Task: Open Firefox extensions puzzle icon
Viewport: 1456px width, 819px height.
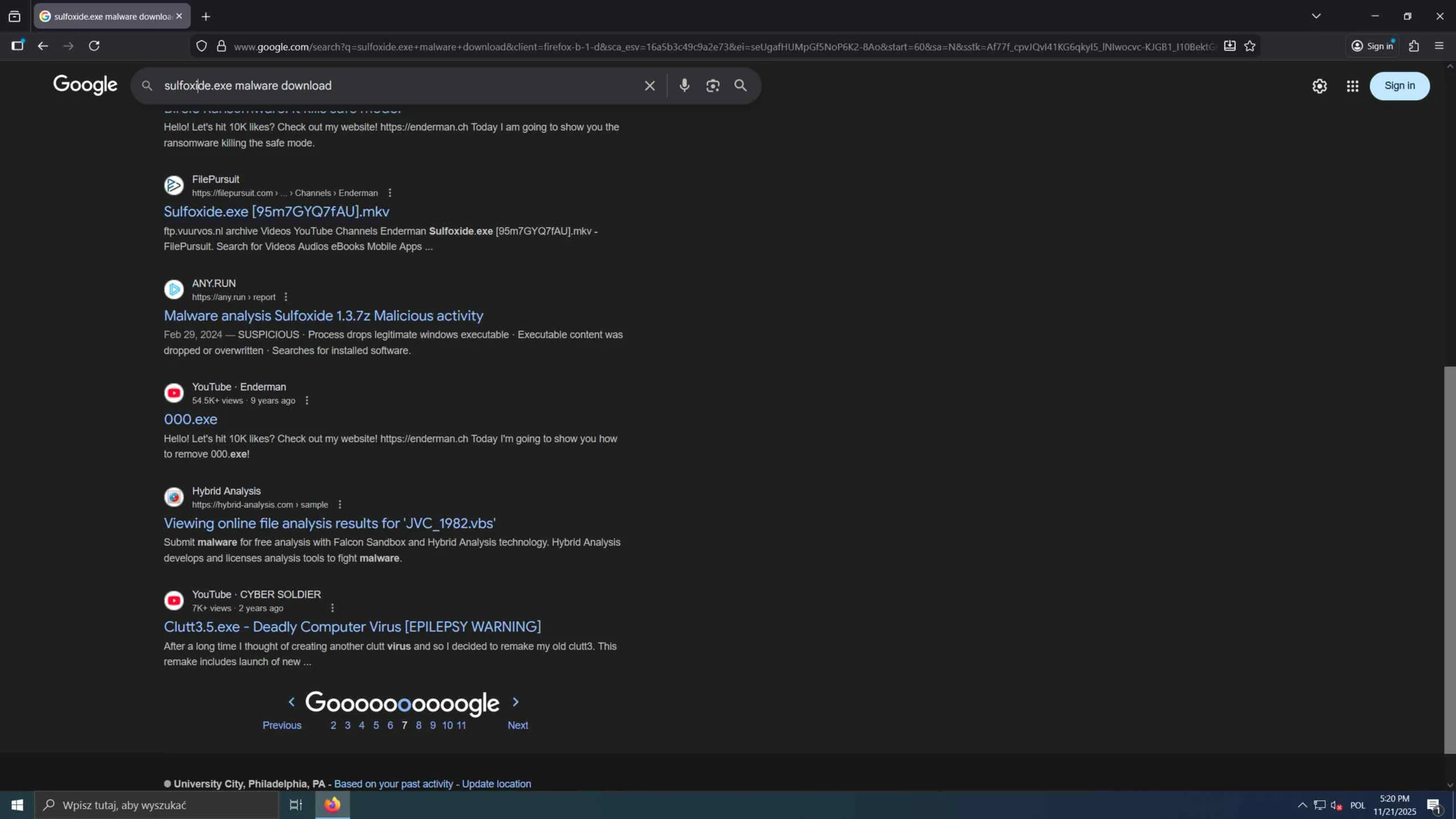Action: click(x=1414, y=46)
